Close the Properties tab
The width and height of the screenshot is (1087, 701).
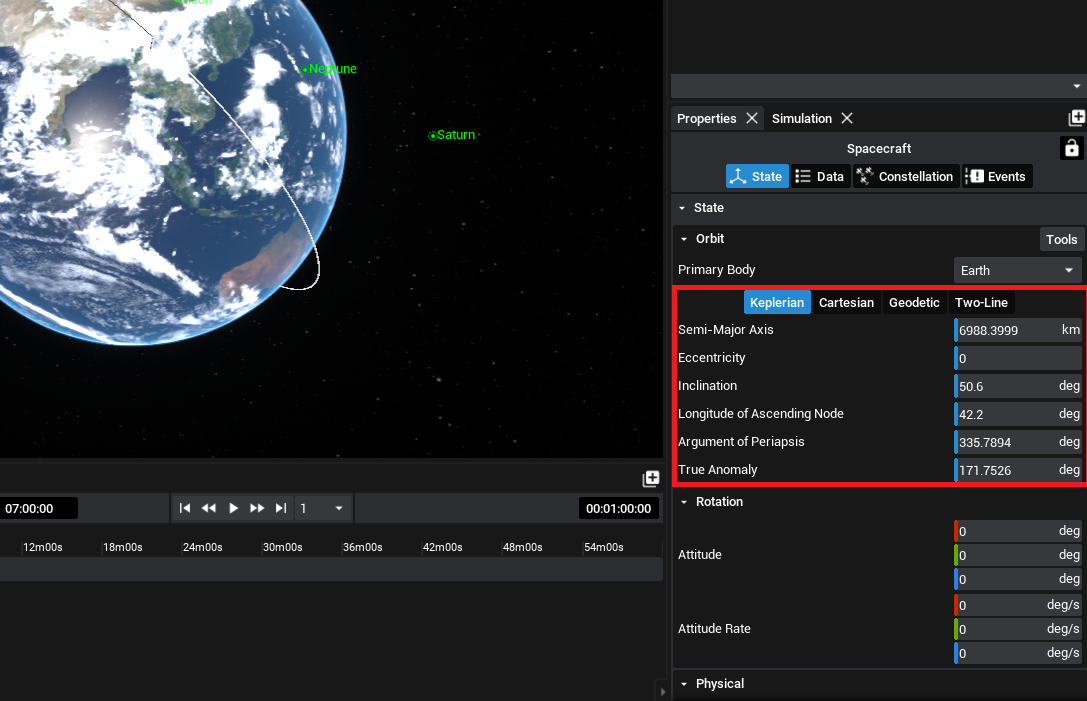click(751, 118)
